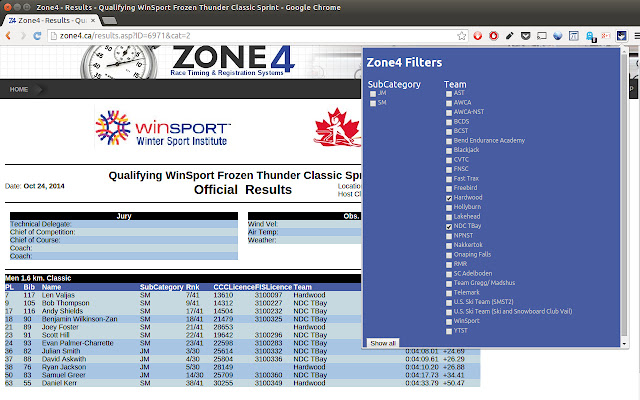Viewport: 640px width, 400px height.
Task: Open a new browser tab
Action: click(x=109, y=20)
